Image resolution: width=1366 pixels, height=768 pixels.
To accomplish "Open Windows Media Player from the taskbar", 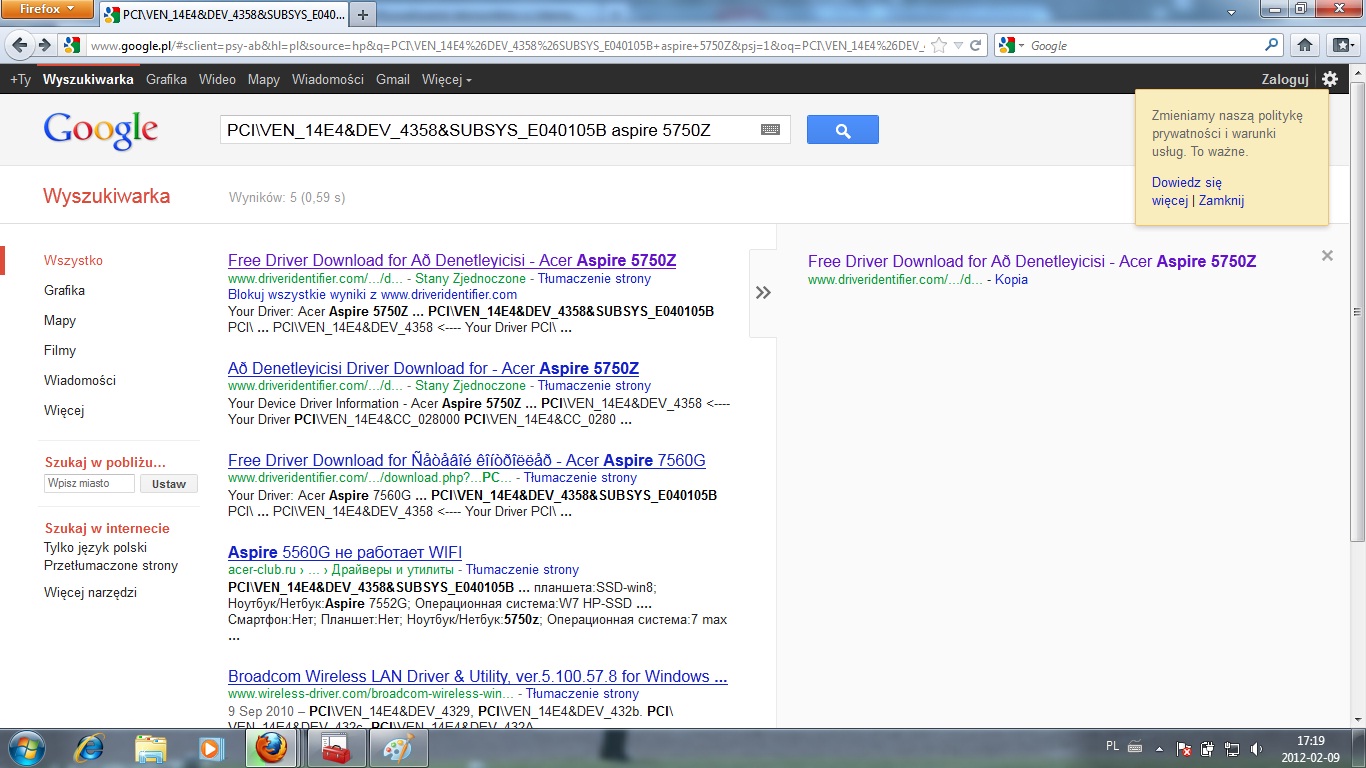I will point(211,748).
